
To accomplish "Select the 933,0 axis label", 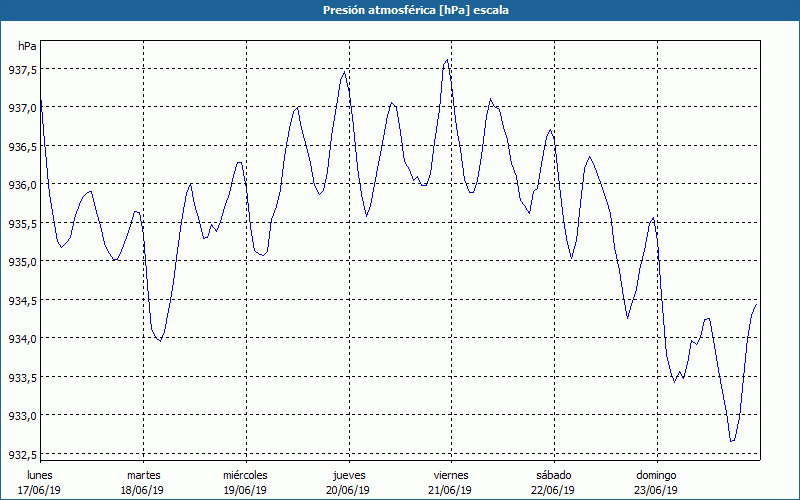I will tap(22, 417).
